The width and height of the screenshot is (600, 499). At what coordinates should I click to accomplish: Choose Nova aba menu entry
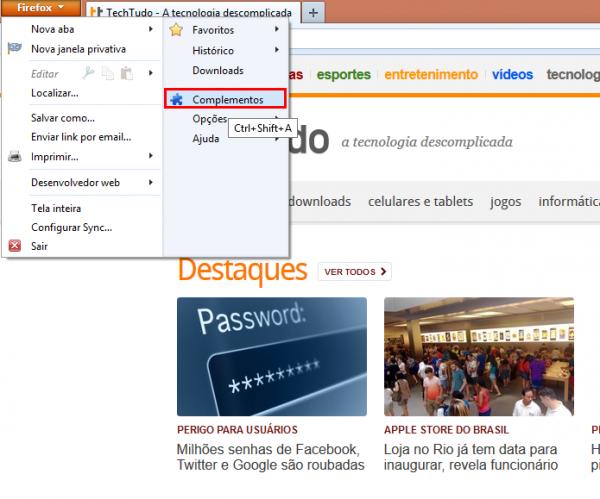pyautogui.click(x=53, y=29)
